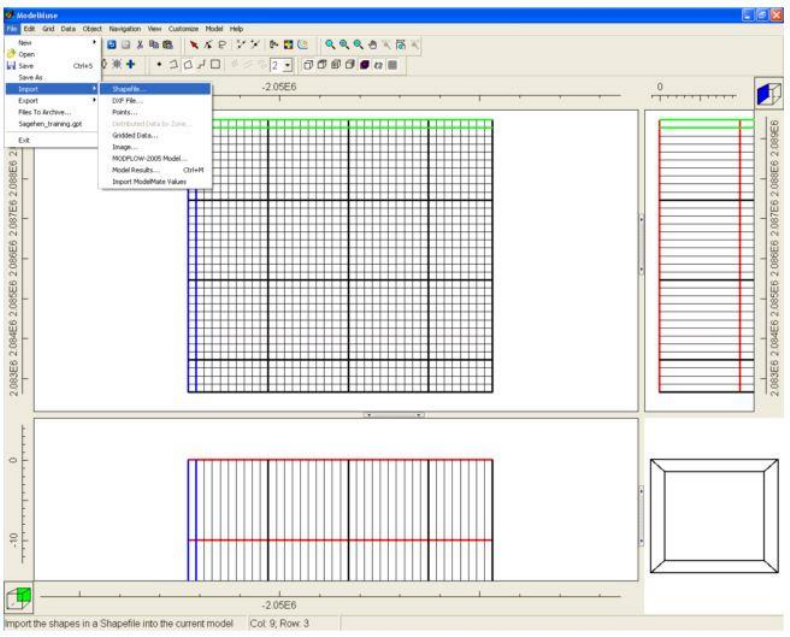Click the color grid toolbar icon
Image resolution: width=790 pixels, height=637 pixels.
tap(288, 45)
